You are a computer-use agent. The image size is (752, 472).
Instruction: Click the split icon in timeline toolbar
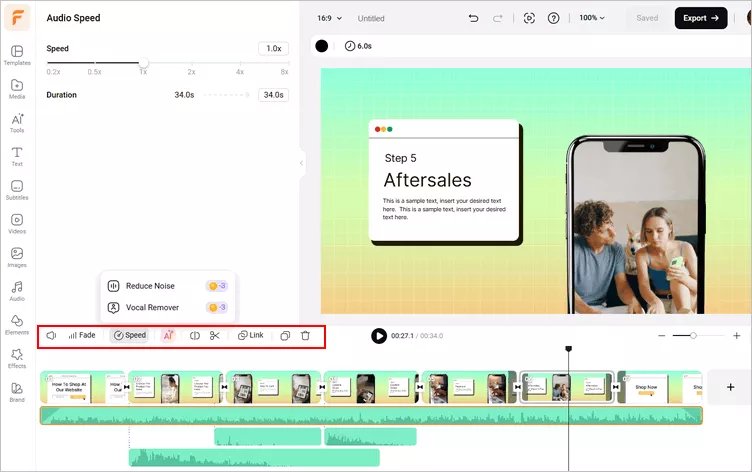[x=195, y=336]
